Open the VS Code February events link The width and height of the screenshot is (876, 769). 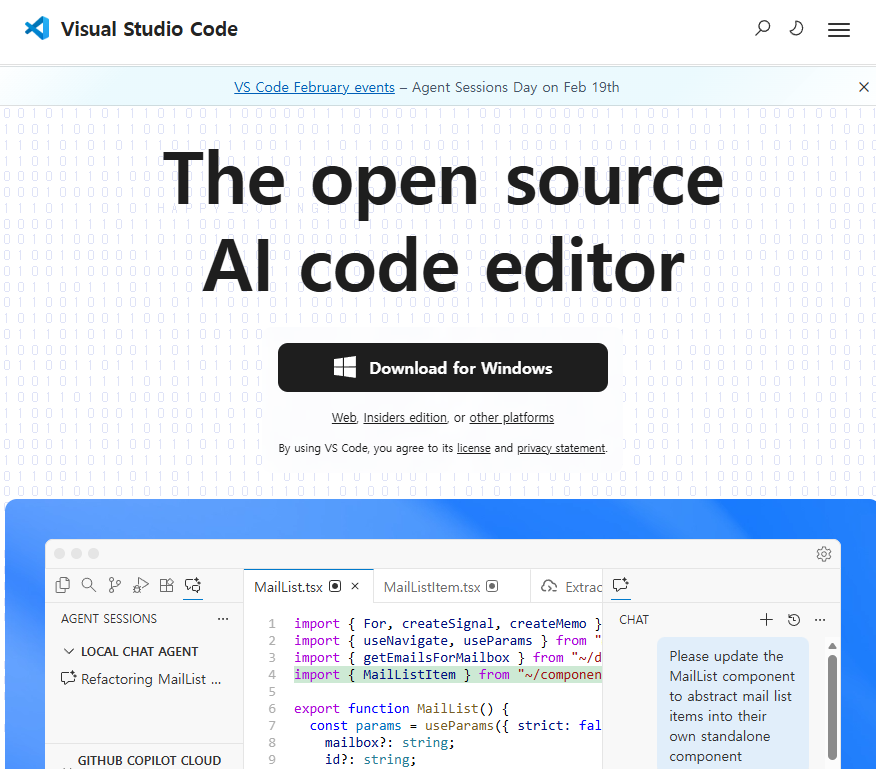coord(314,87)
